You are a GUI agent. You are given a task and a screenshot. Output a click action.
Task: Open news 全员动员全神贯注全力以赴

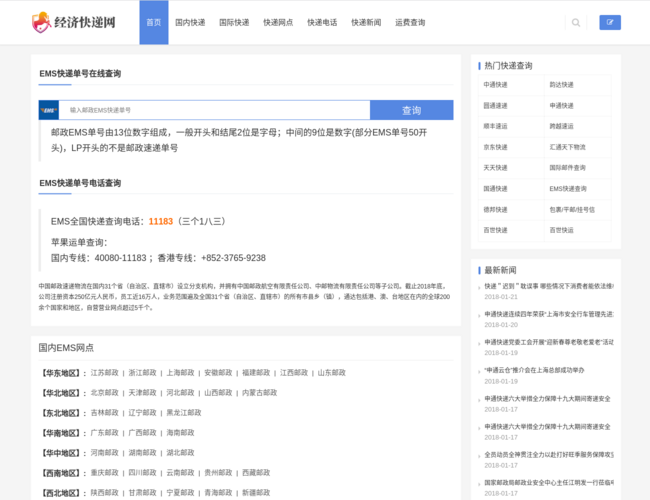pos(549,455)
